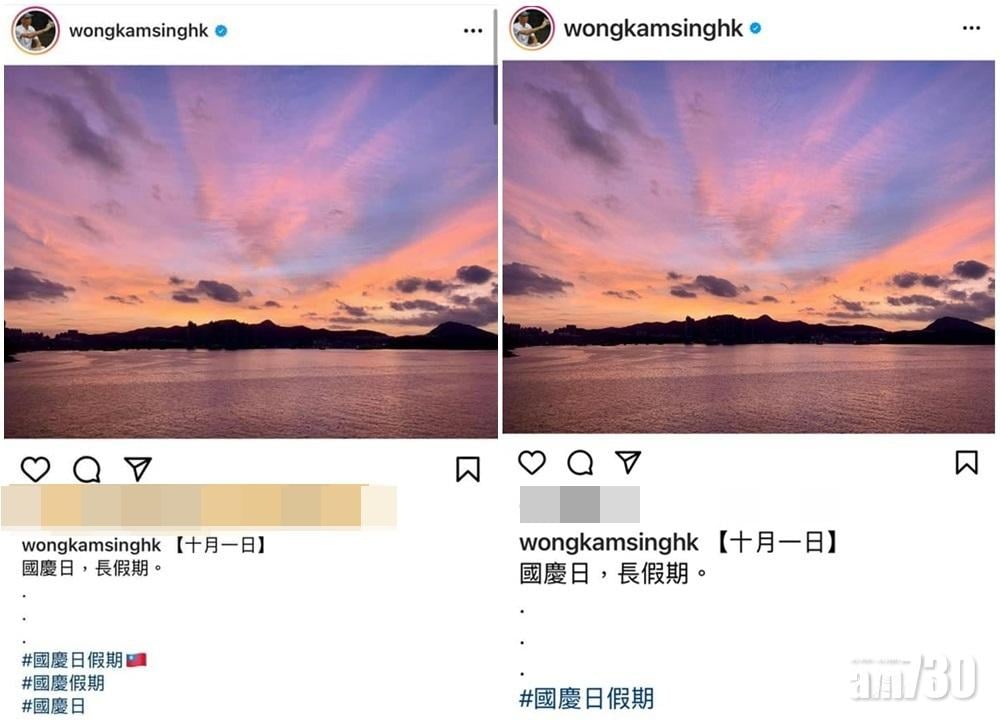The height and width of the screenshot is (720, 1000).
Task: Open comments on the right post
Action: click(580, 463)
